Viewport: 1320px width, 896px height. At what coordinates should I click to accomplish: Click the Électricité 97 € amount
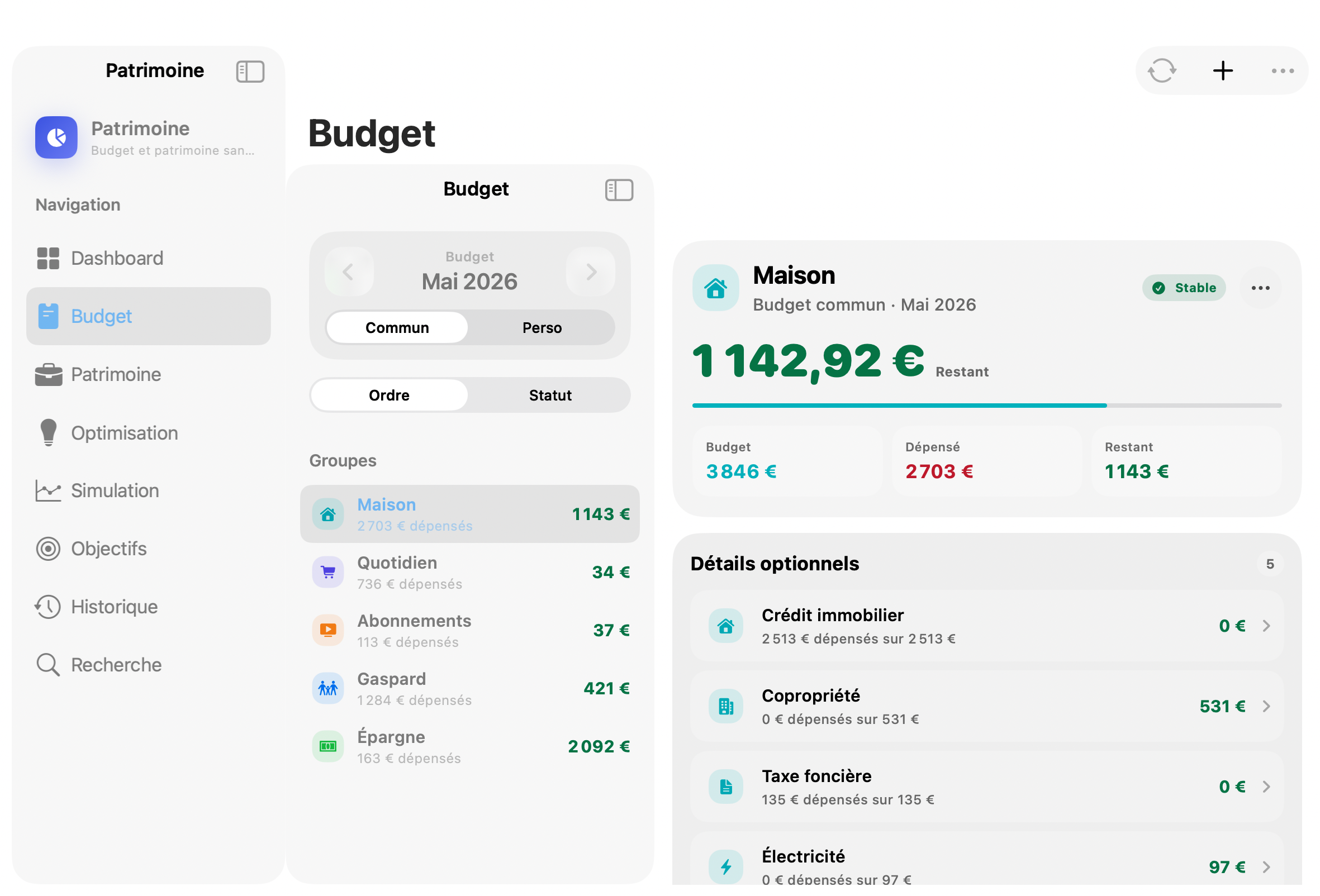(1227, 867)
